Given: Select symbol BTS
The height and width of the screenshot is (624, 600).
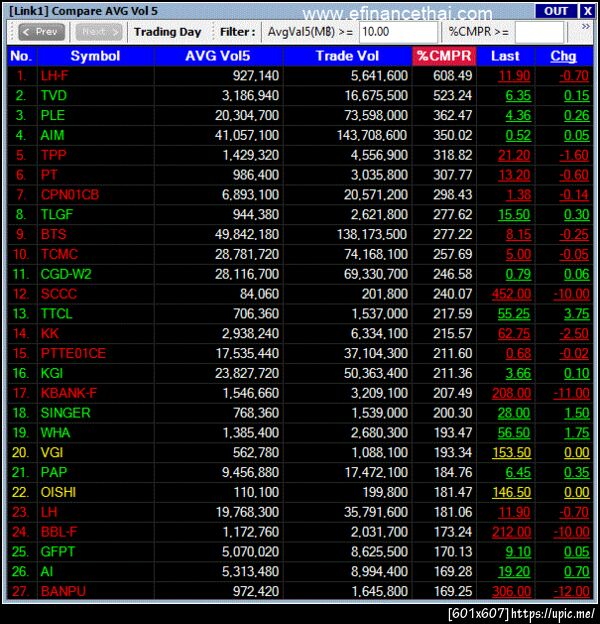Looking at the screenshot, I should pyautogui.click(x=53, y=234).
